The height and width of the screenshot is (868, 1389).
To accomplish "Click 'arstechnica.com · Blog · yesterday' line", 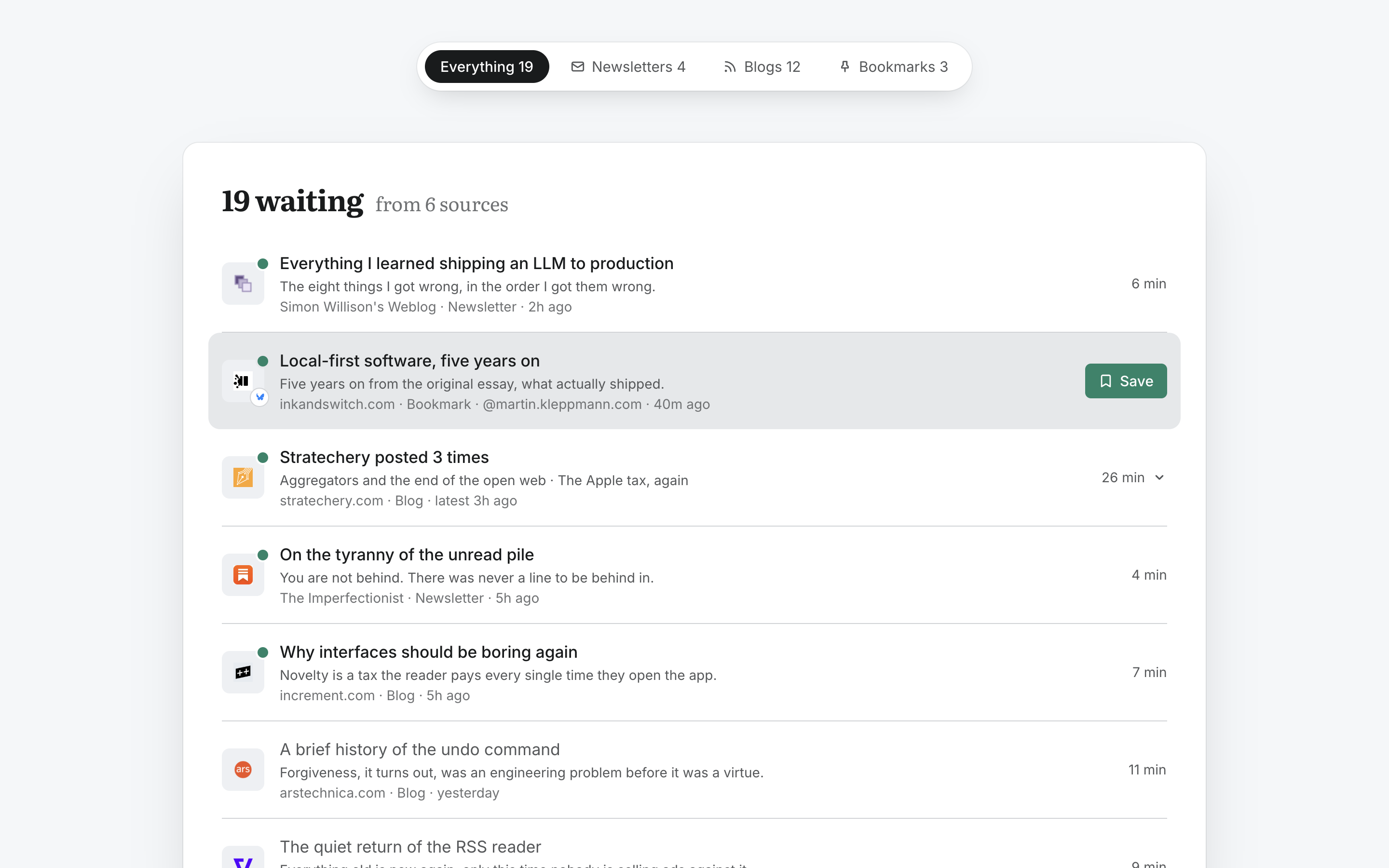I will 389,793.
